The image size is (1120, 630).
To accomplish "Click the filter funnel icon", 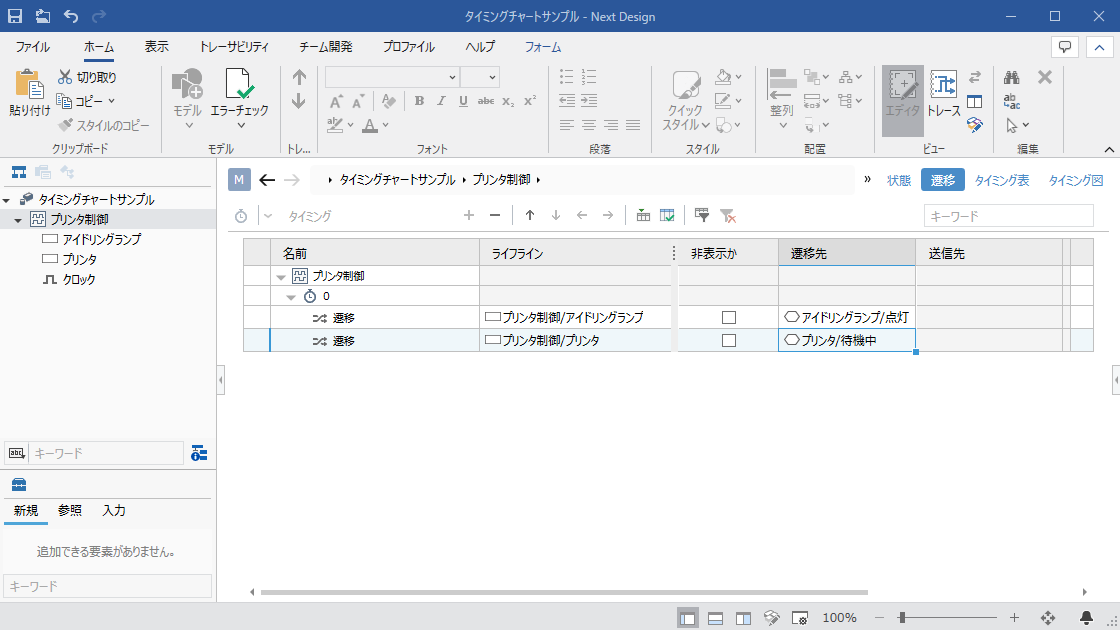I will 701,215.
